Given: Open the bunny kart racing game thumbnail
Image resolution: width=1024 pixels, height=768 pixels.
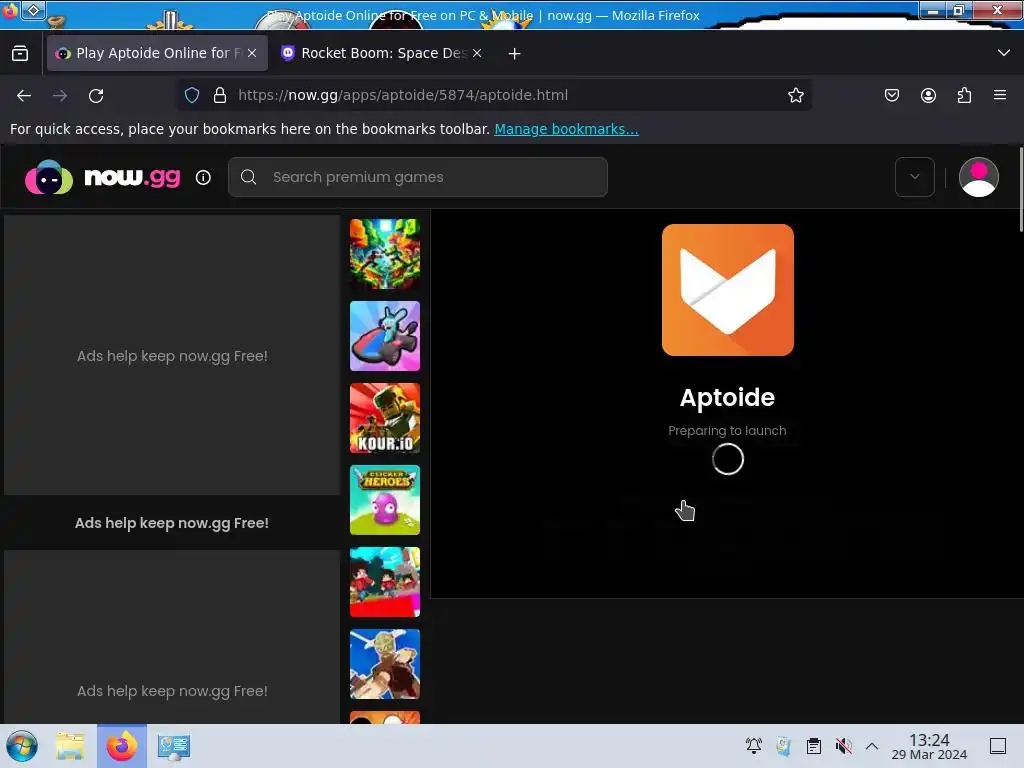Looking at the screenshot, I should click(385, 336).
